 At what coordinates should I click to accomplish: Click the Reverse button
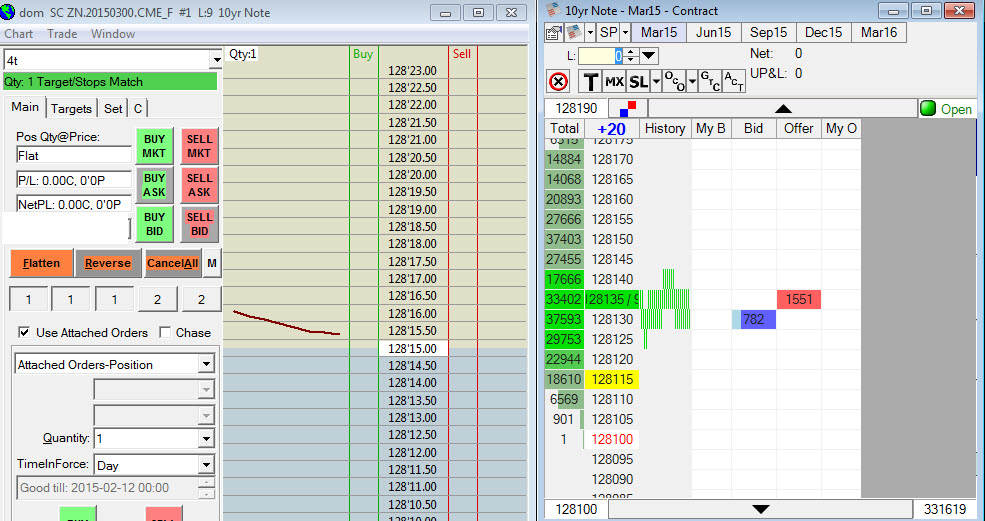tap(107, 263)
